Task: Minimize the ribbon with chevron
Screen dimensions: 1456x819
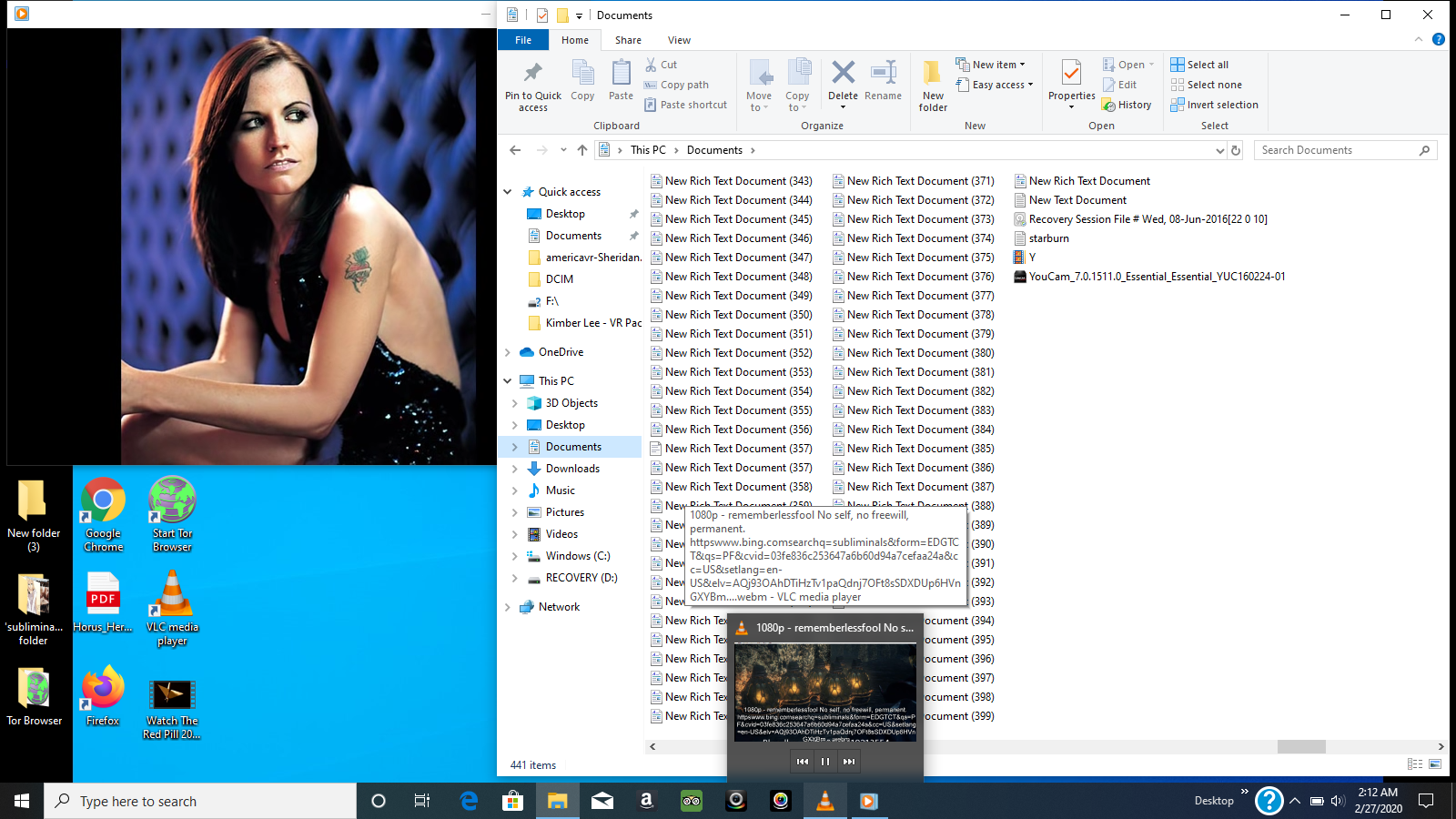Action: [x=1419, y=39]
